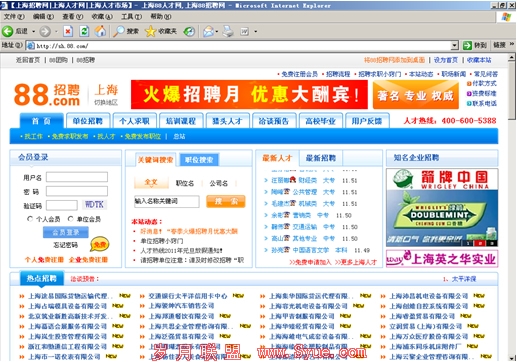
Task: Click the orange 搜索 button
Action: click(x=226, y=201)
